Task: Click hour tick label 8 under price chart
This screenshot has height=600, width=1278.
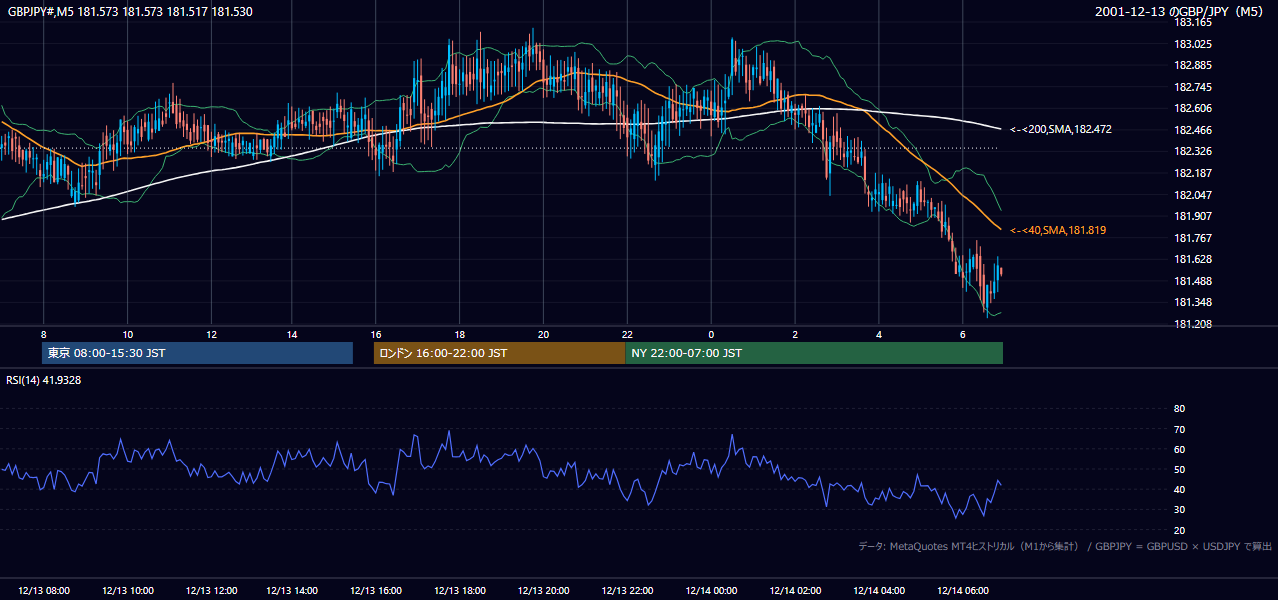Action: [x=44, y=334]
